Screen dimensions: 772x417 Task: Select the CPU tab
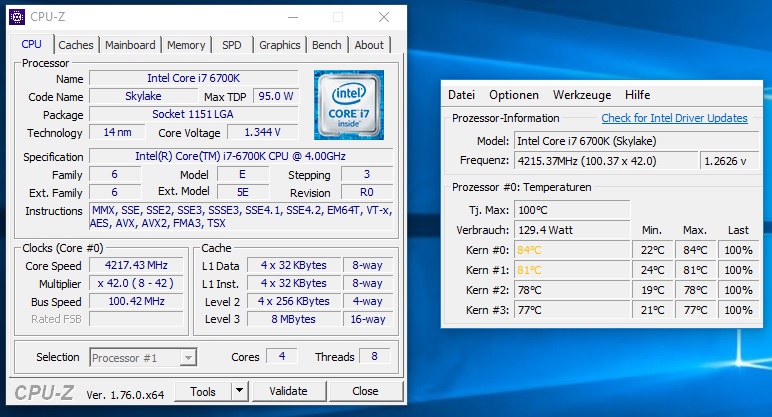pos(31,44)
